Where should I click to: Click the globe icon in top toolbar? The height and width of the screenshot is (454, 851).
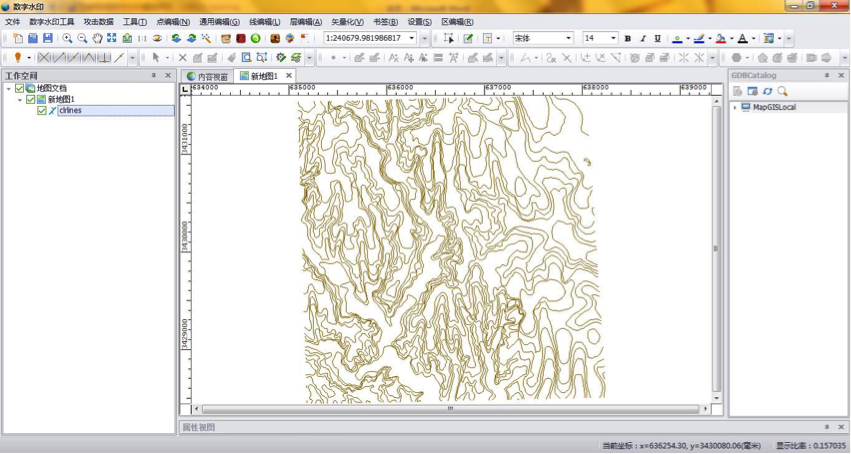click(x=290, y=38)
